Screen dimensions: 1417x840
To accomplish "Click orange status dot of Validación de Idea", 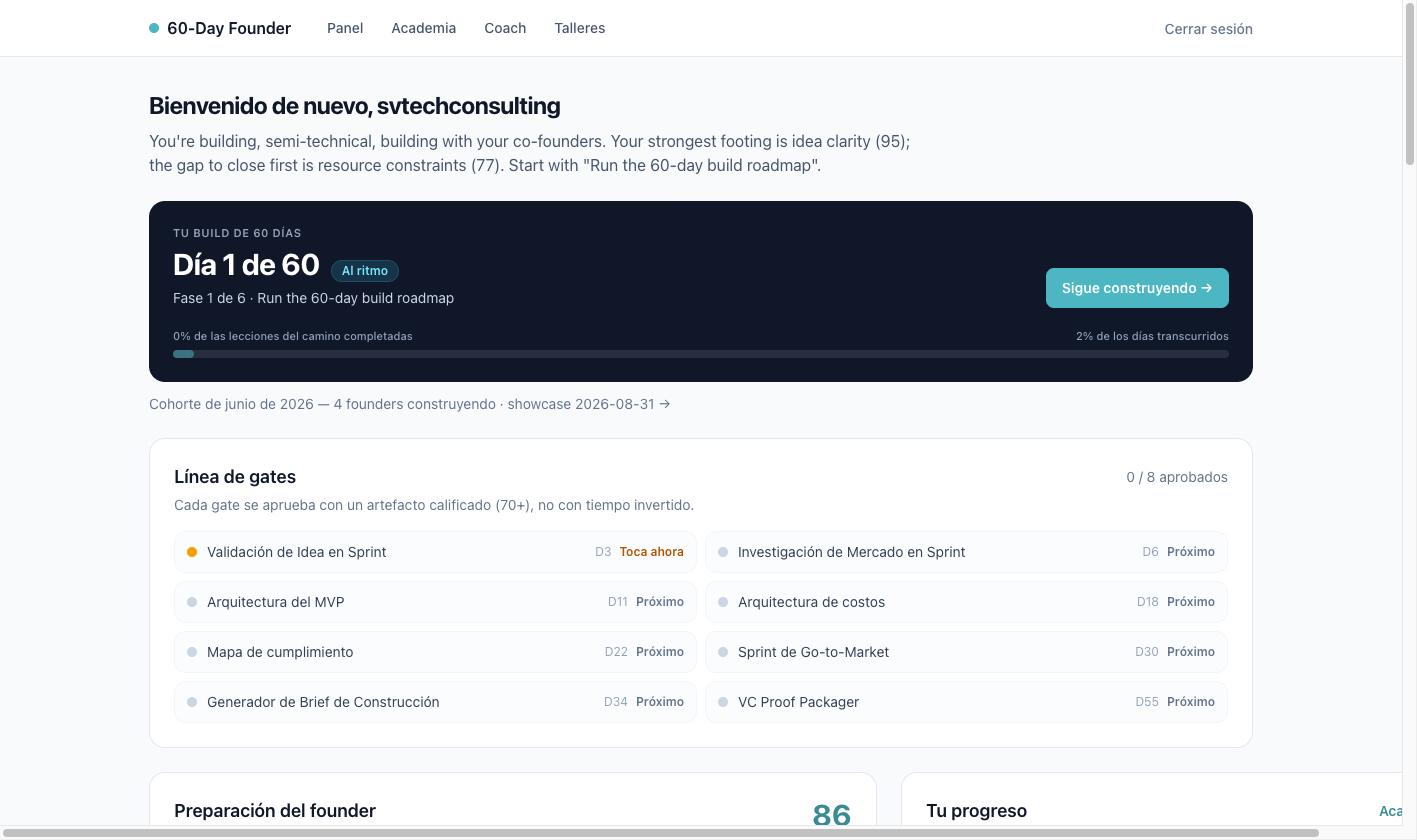I will click(192, 552).
